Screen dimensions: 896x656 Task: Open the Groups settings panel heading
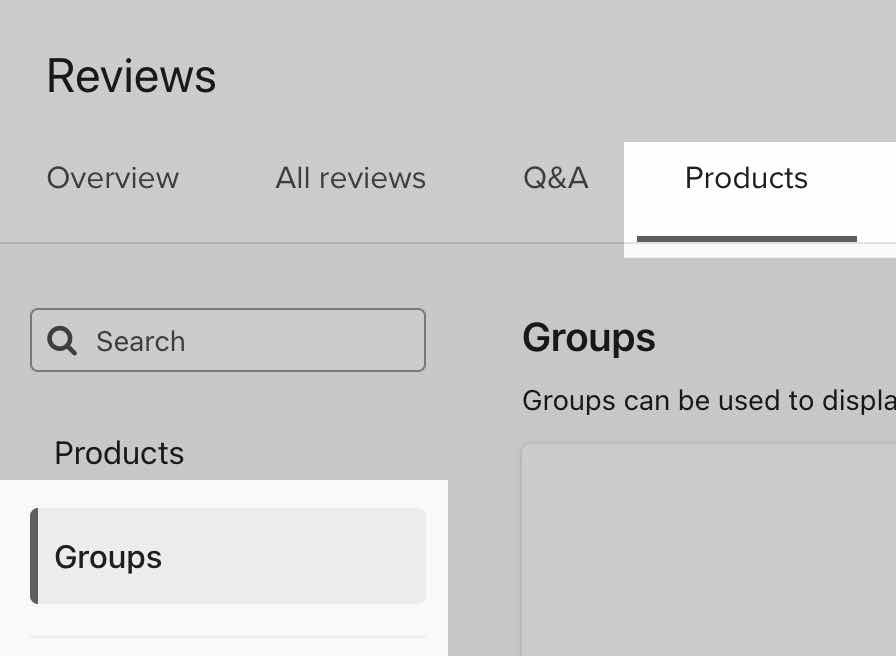point(588,338)
